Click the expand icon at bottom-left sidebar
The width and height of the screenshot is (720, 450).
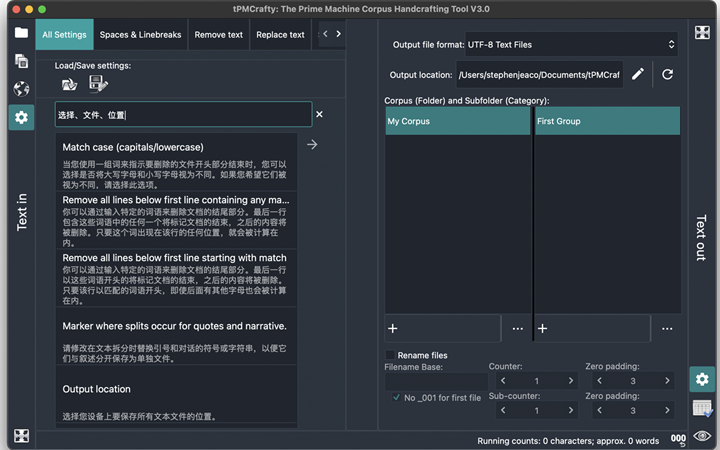(x=21, y=435)
